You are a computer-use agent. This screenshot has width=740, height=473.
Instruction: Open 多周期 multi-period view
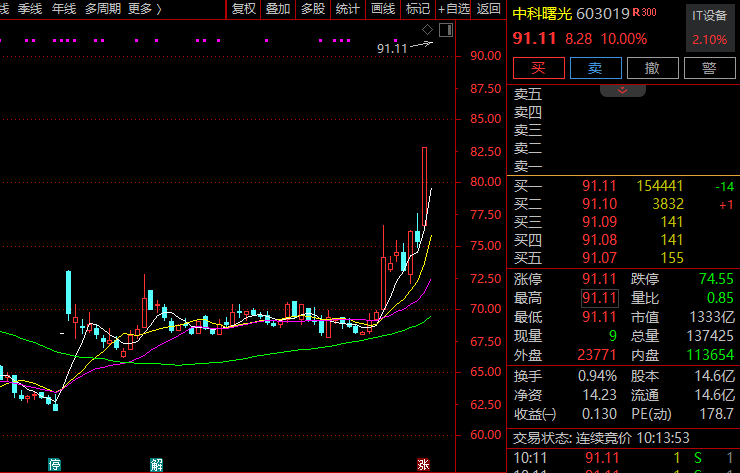(x=102, y=8)
